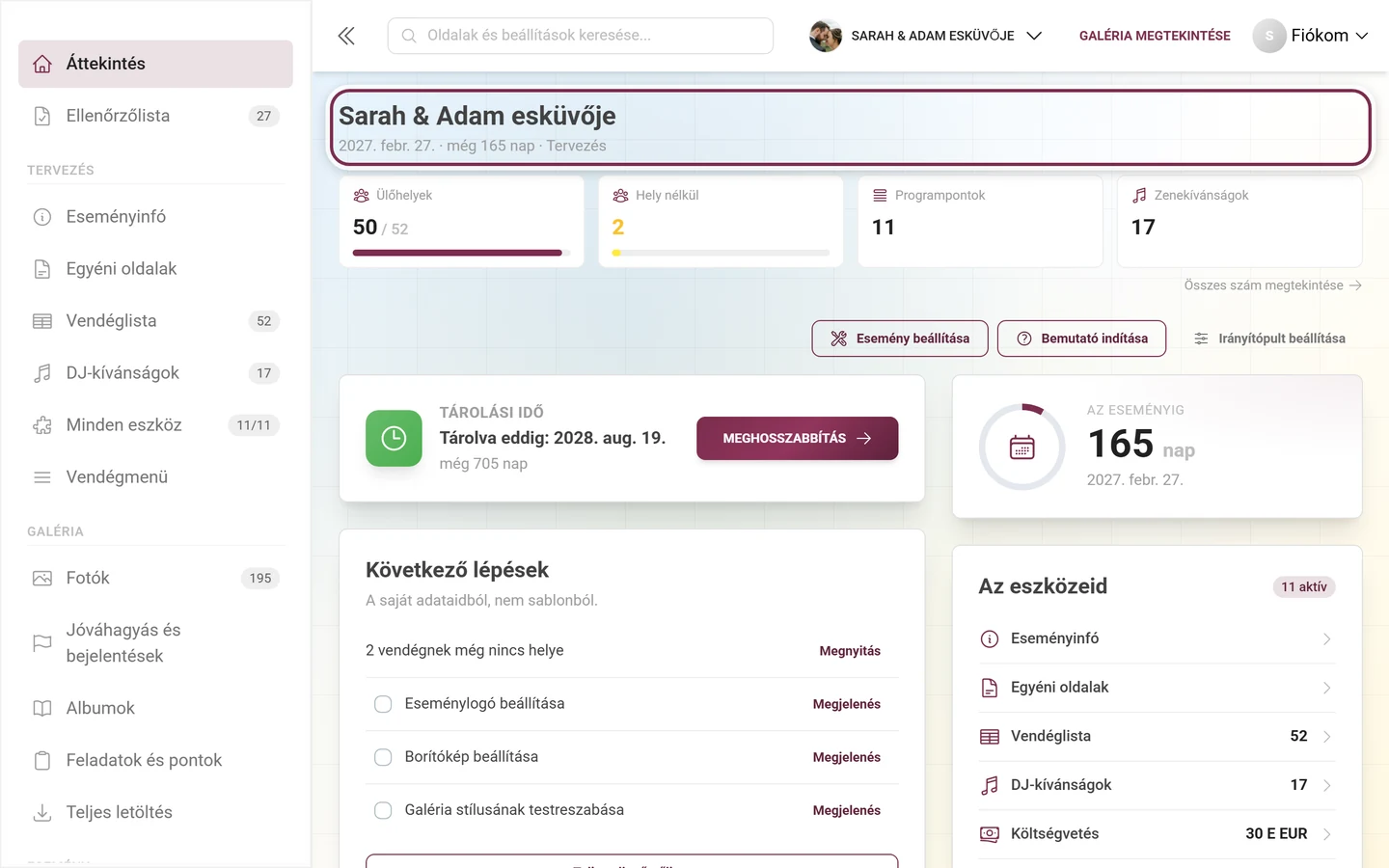The image size is (1389, 868).
Task: Click the Meghosszabbítás button
Action: pos(798,439)
